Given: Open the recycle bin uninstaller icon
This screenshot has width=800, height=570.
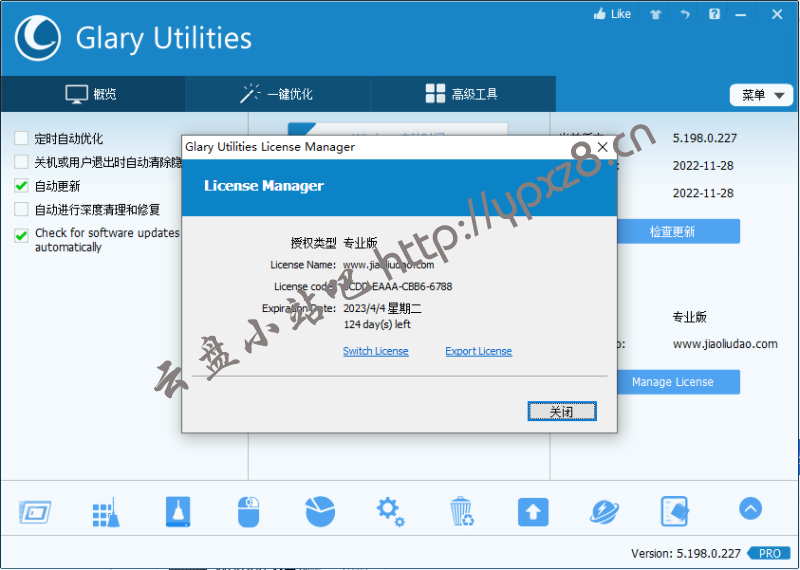Looking at the screenshot, I should 462,511.
